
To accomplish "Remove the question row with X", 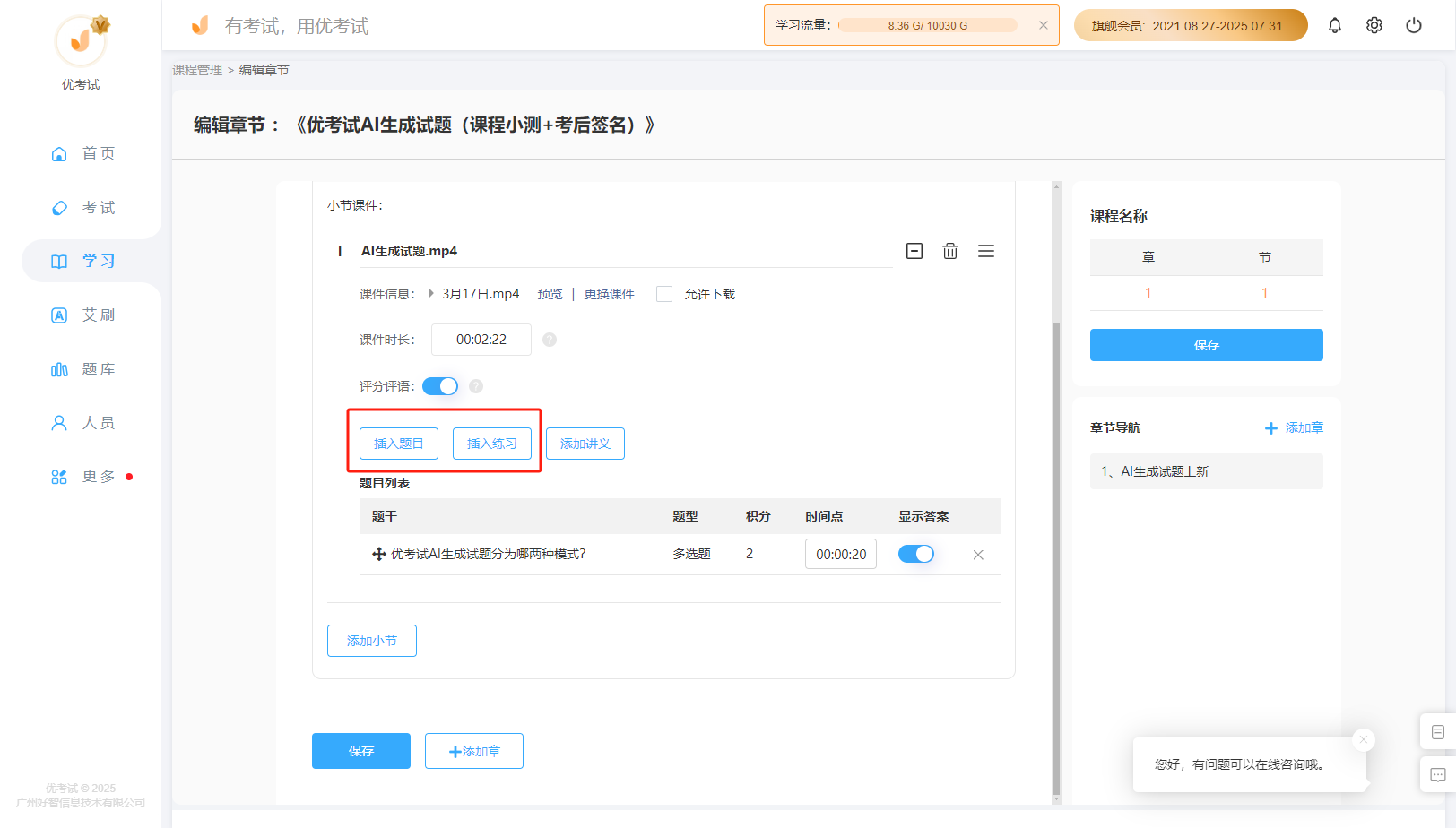I will (978, 555).
